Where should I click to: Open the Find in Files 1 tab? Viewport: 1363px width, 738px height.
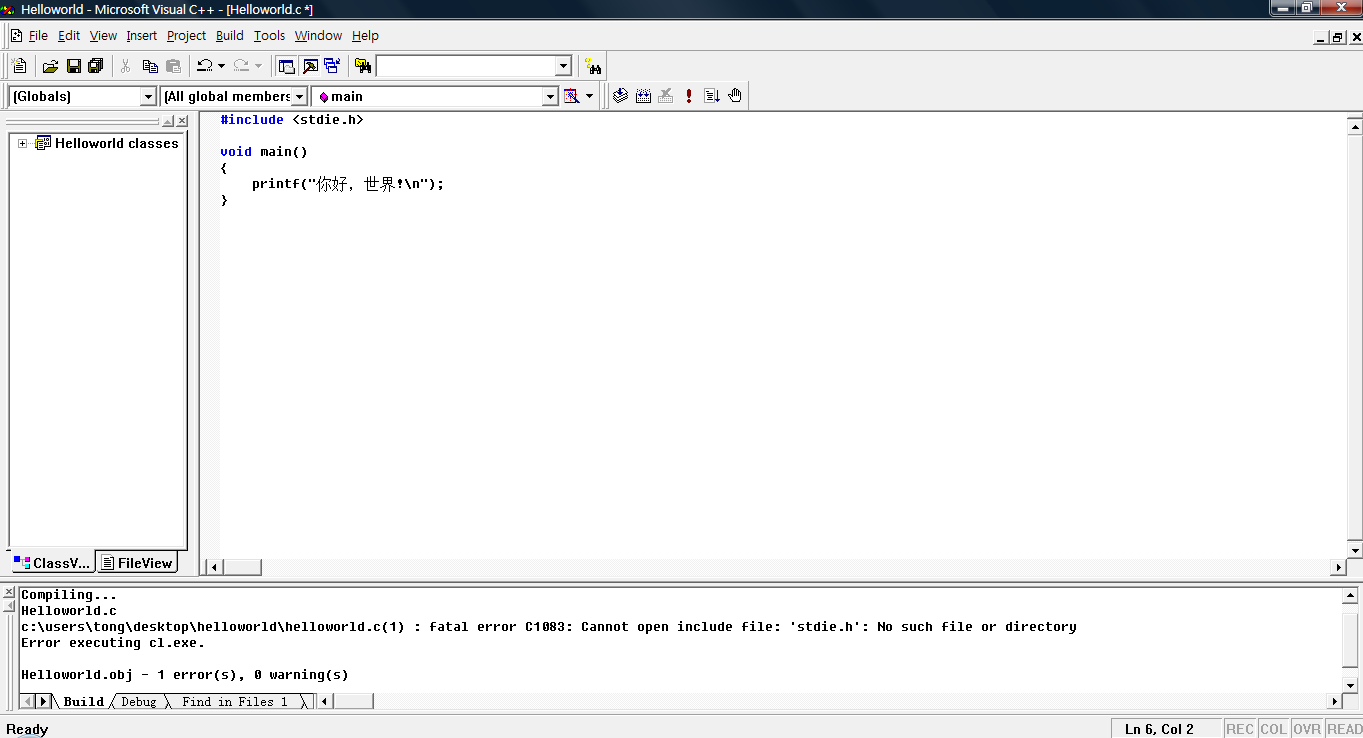tap(234, 702)
